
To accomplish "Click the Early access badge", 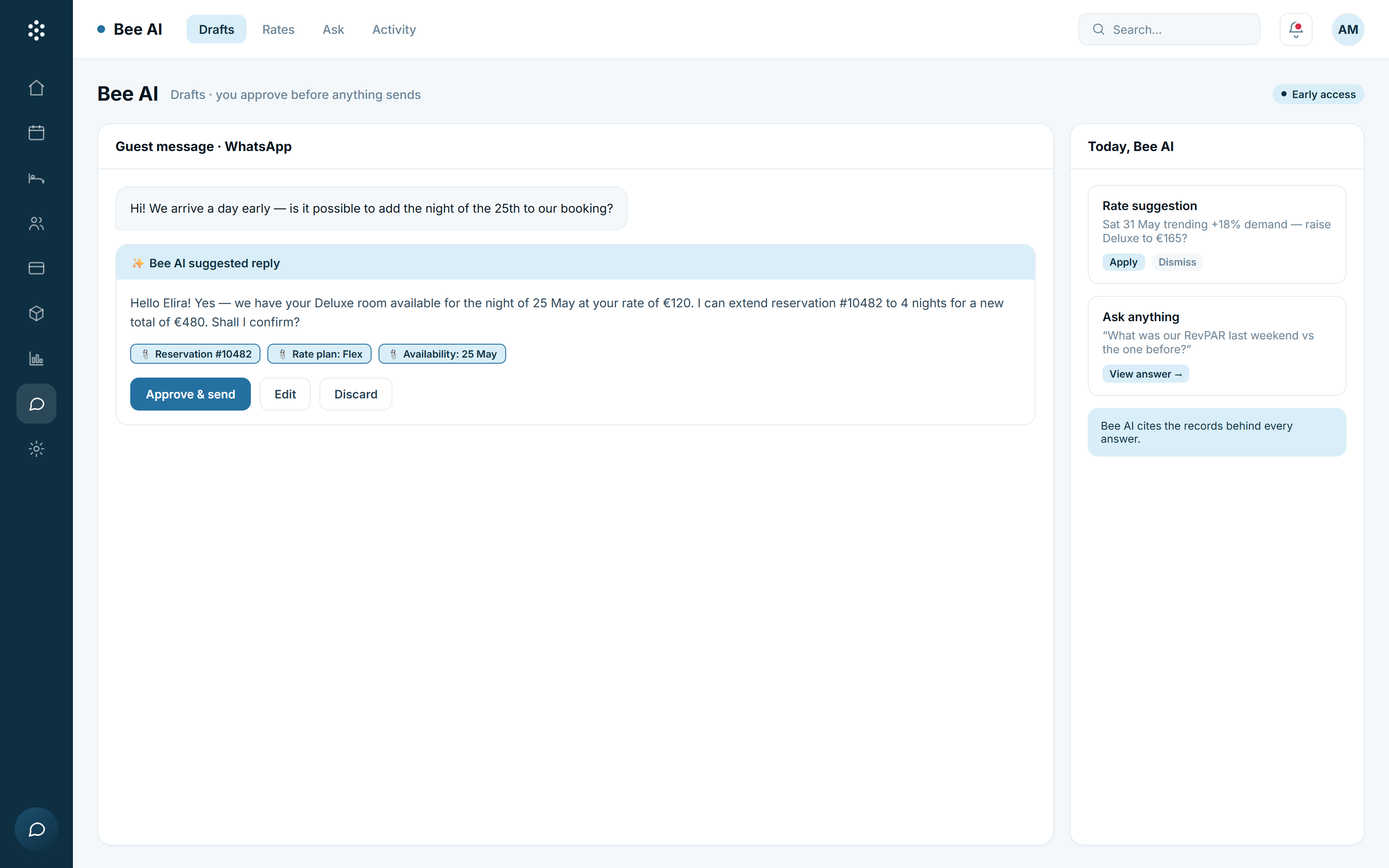I will (1318, 94).
